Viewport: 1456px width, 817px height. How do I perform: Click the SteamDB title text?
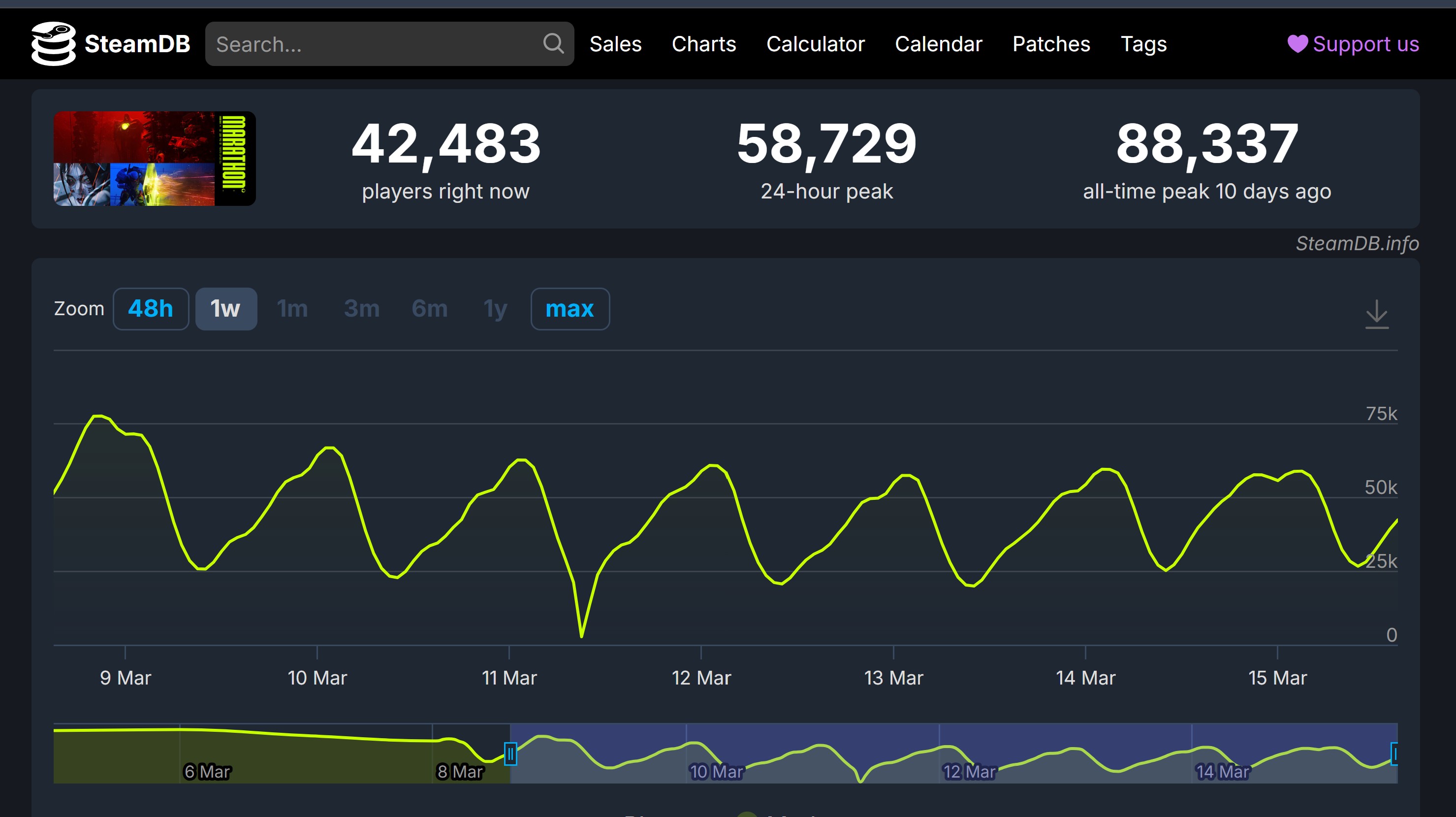[137, 44]
